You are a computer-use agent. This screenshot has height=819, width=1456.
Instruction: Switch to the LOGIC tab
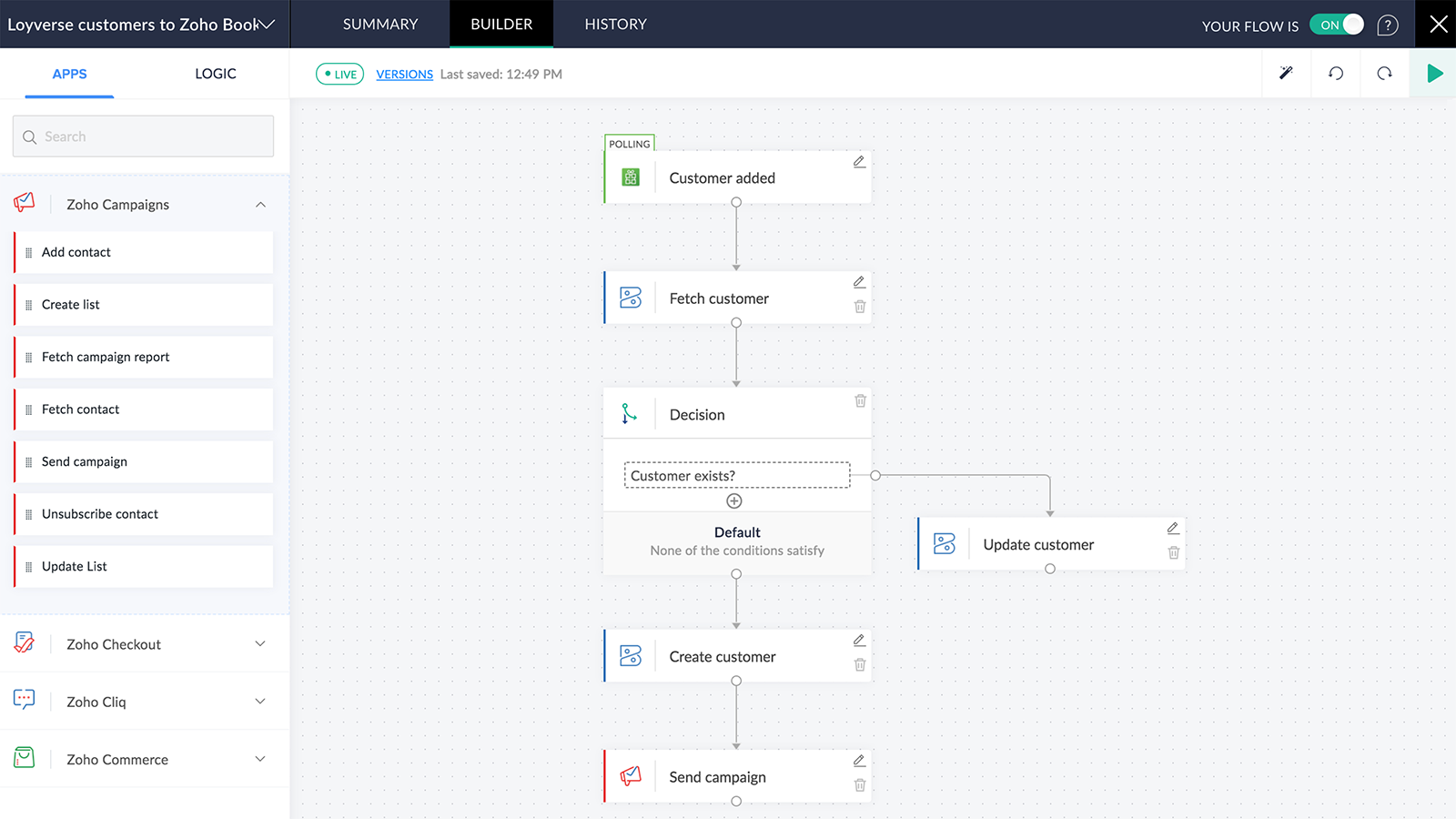click(x=216, y=74)
